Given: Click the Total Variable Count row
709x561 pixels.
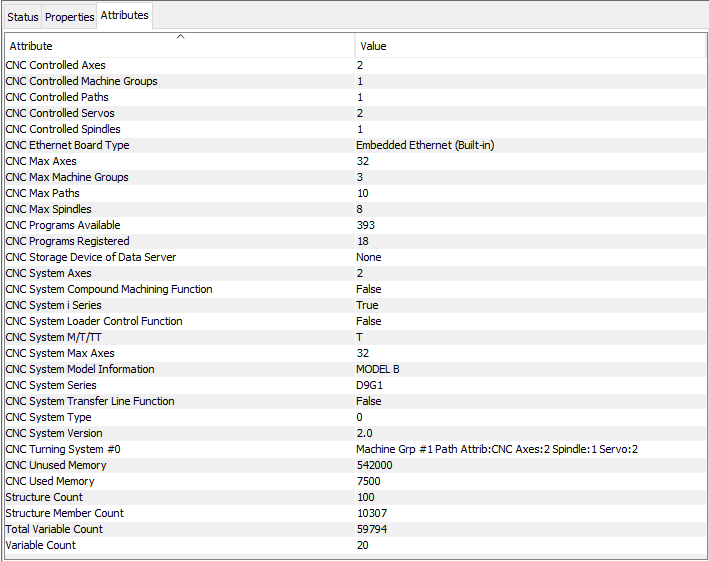Looking at the screenshot, I should click(x=54, y=529).
